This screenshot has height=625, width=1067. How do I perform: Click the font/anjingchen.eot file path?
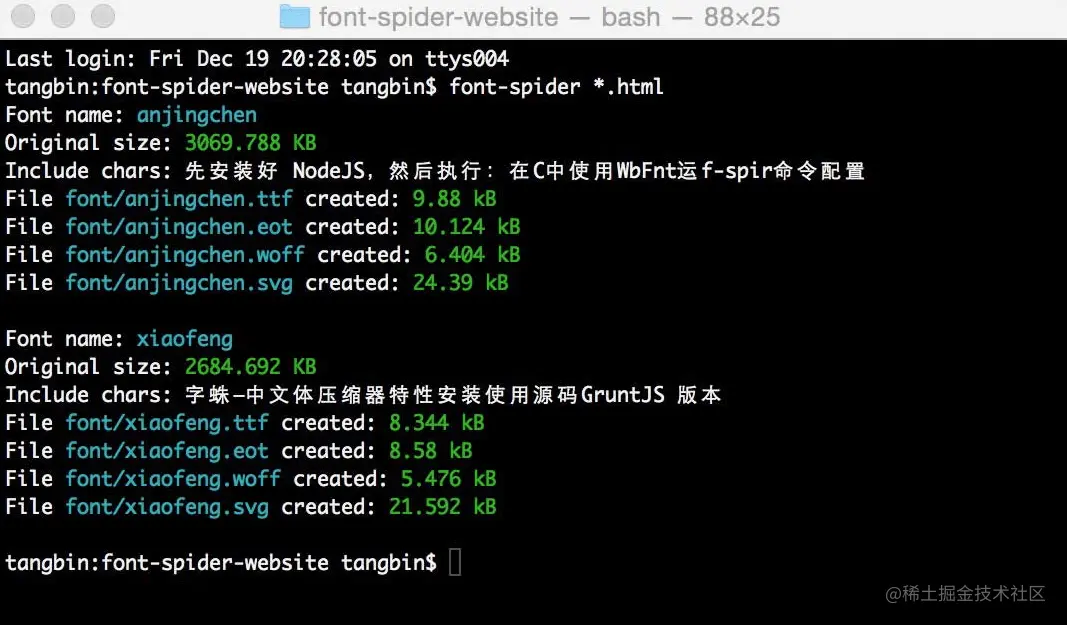179,227
